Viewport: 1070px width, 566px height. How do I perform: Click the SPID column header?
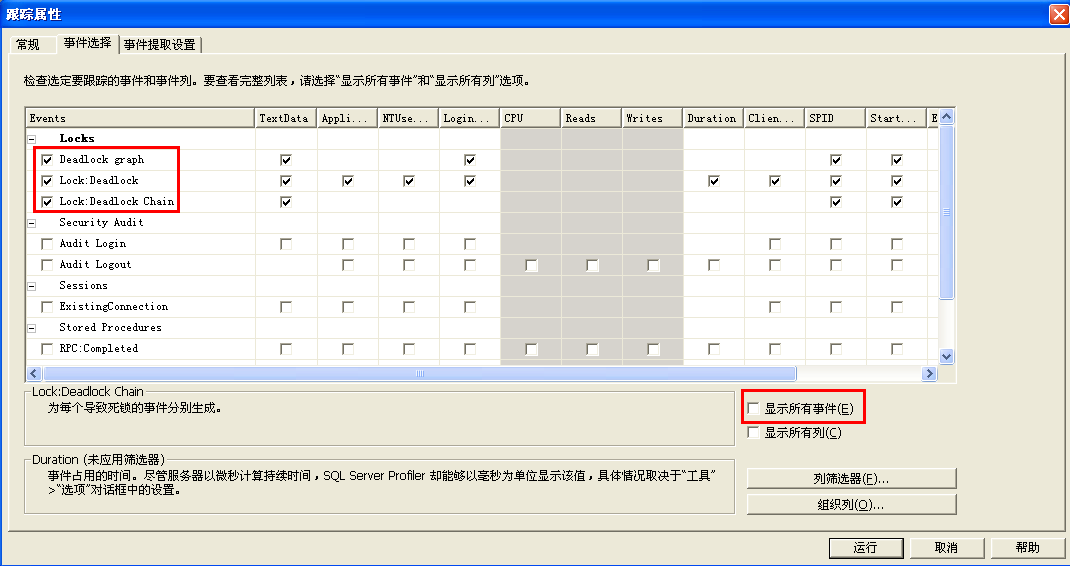[x=836, y=118]
